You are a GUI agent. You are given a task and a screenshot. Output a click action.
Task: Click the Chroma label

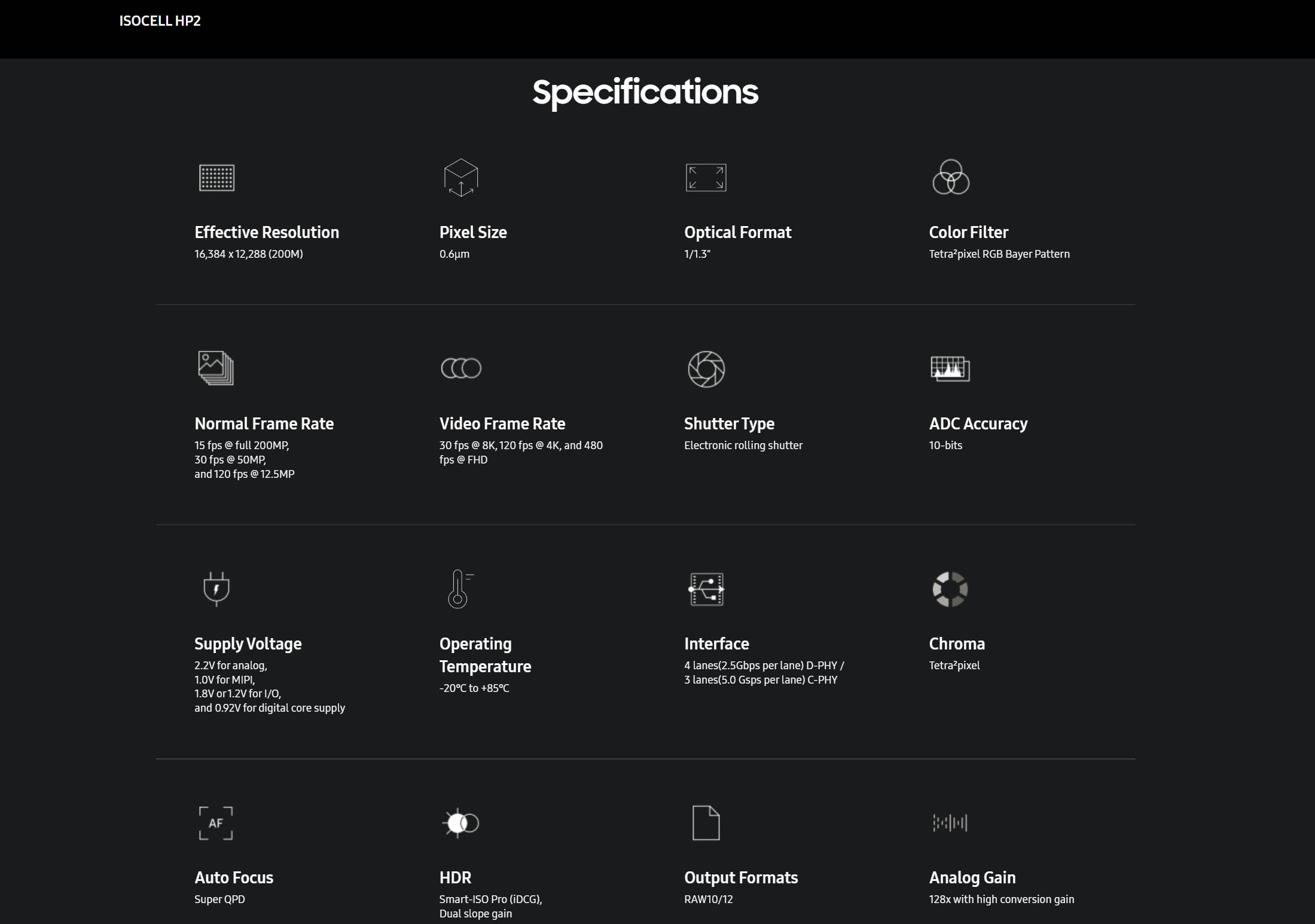click(x=957, y=644)
